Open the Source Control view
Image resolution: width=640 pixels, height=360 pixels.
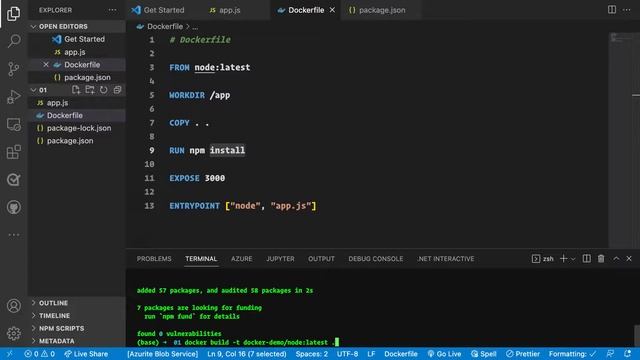tap(13, 69)
